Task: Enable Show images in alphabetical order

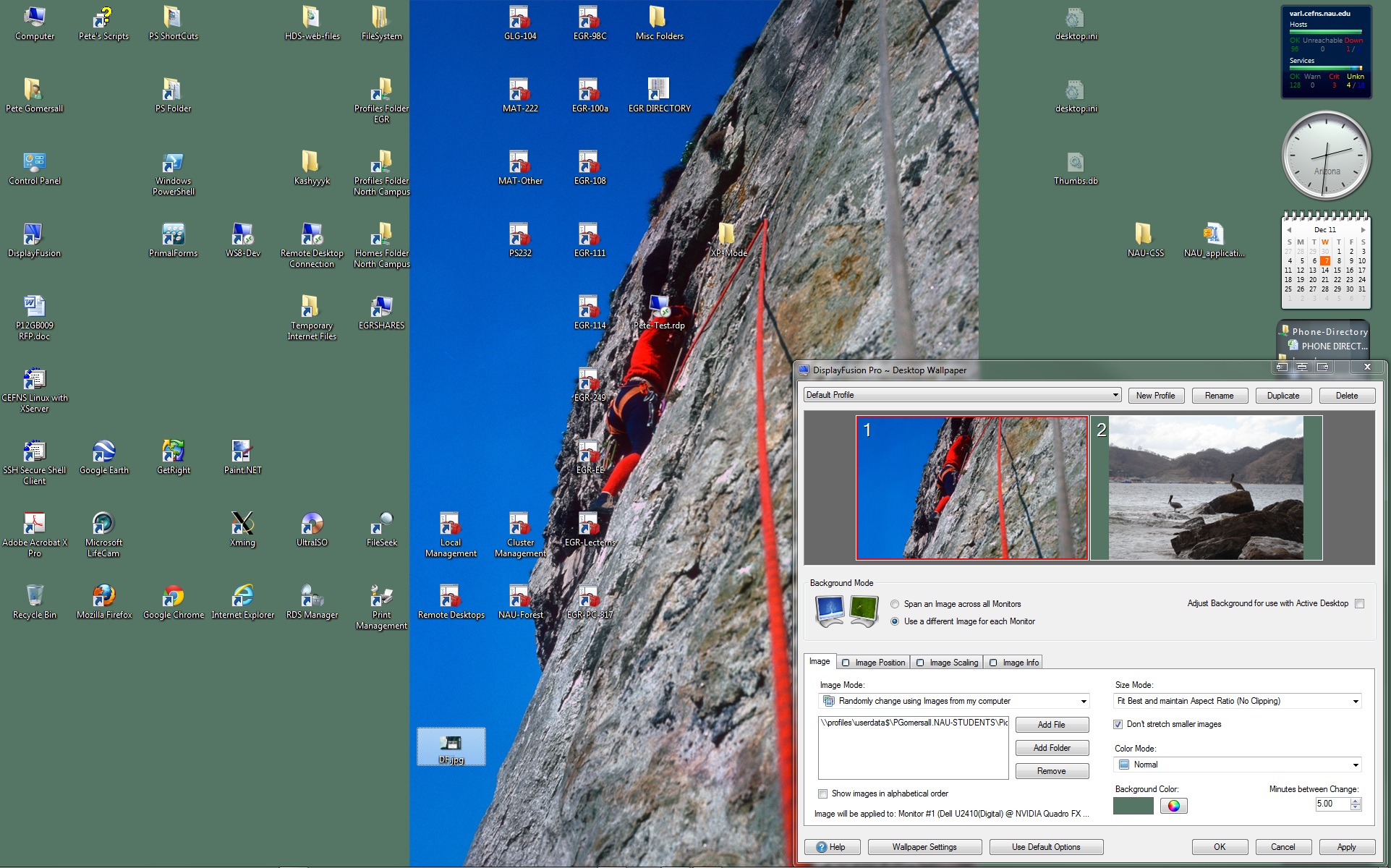Action: [823, 793]
